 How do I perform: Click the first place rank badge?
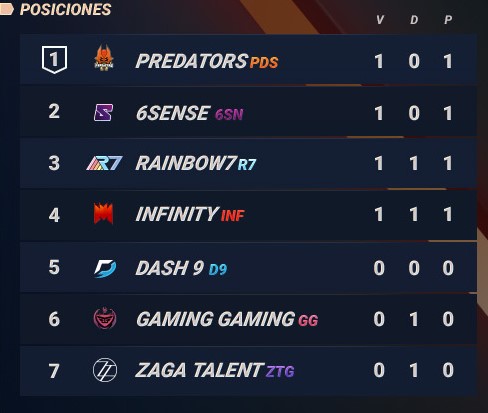pyautogui.click(x=54, y=60)
